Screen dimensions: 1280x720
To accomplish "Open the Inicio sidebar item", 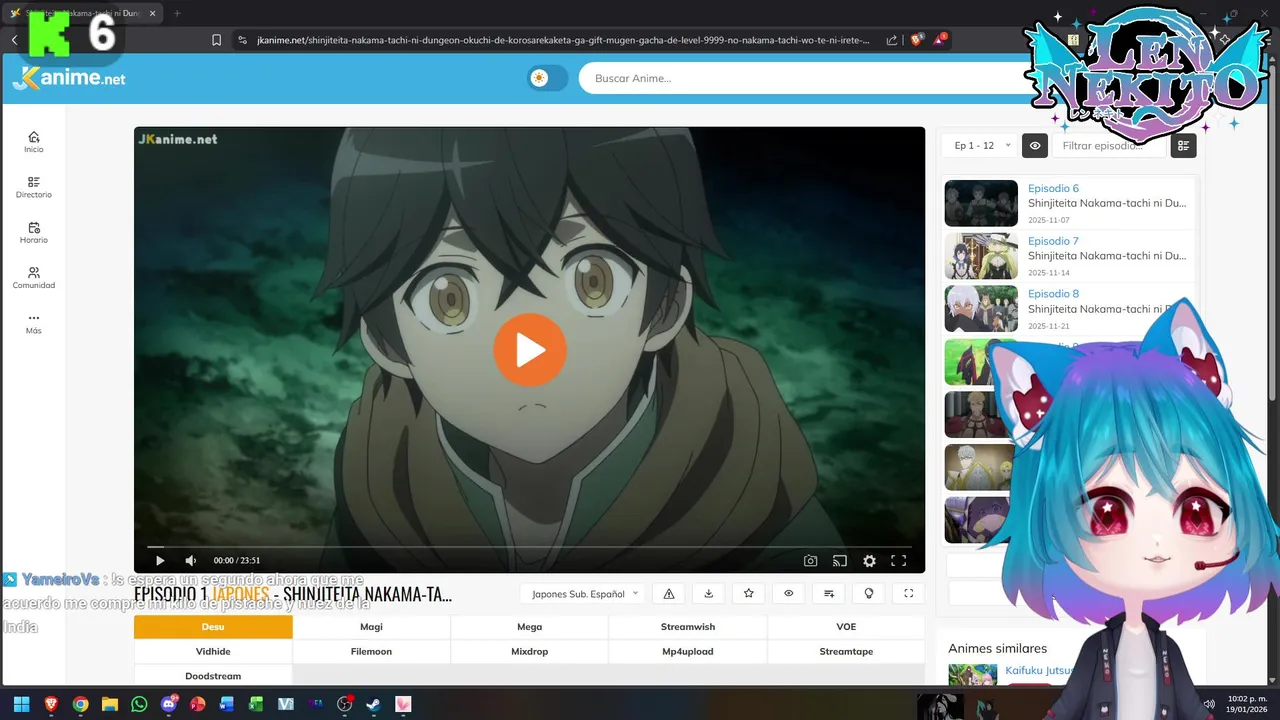I will (x=34, y=142).
